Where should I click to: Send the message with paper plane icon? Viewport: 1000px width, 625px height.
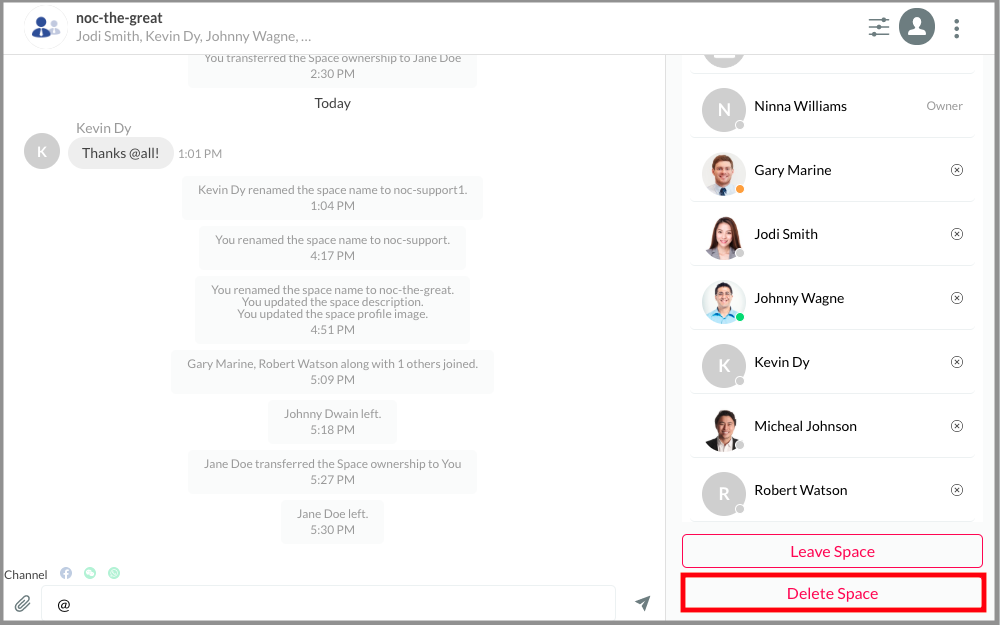pyautogui.click(x=642, y=602)
